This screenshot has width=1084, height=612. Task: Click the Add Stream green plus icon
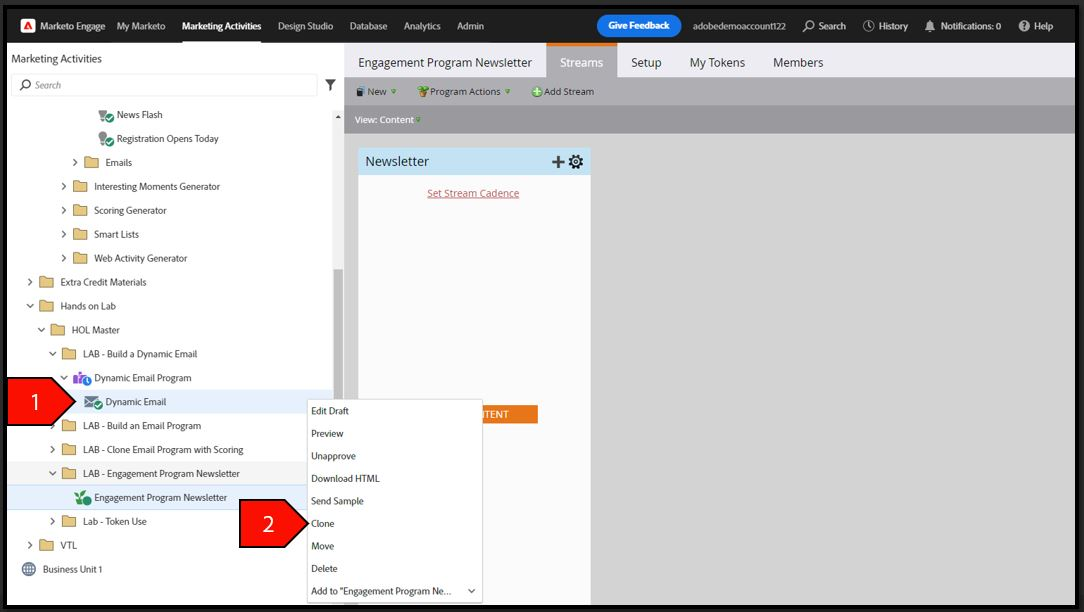(x=536, y=92)
